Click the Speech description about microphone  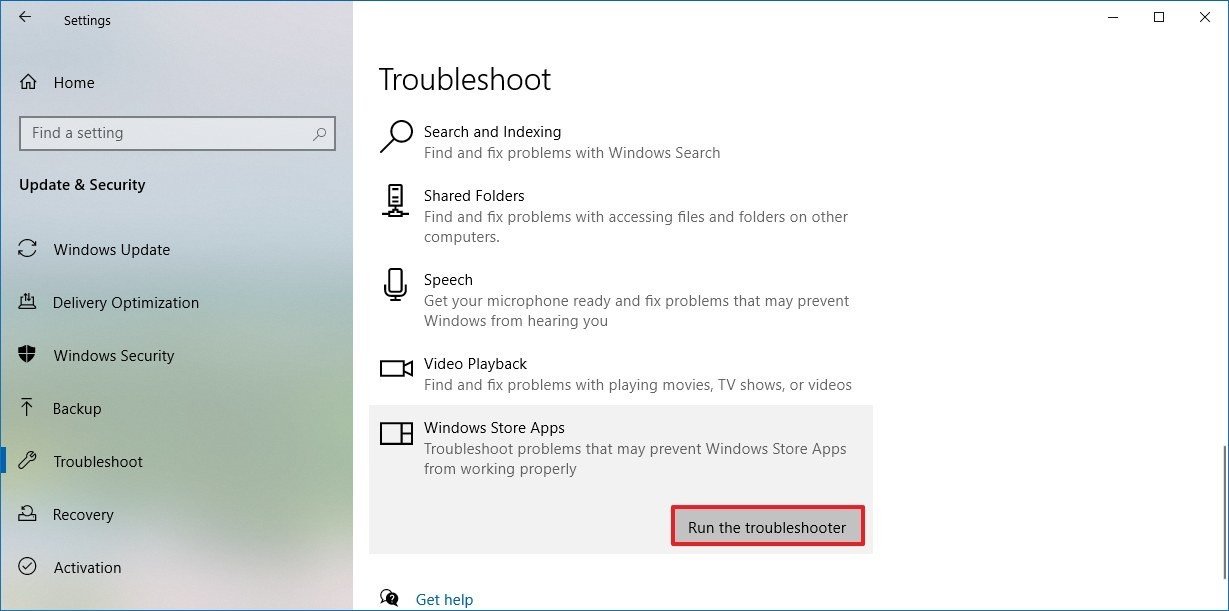coord(636,311)
